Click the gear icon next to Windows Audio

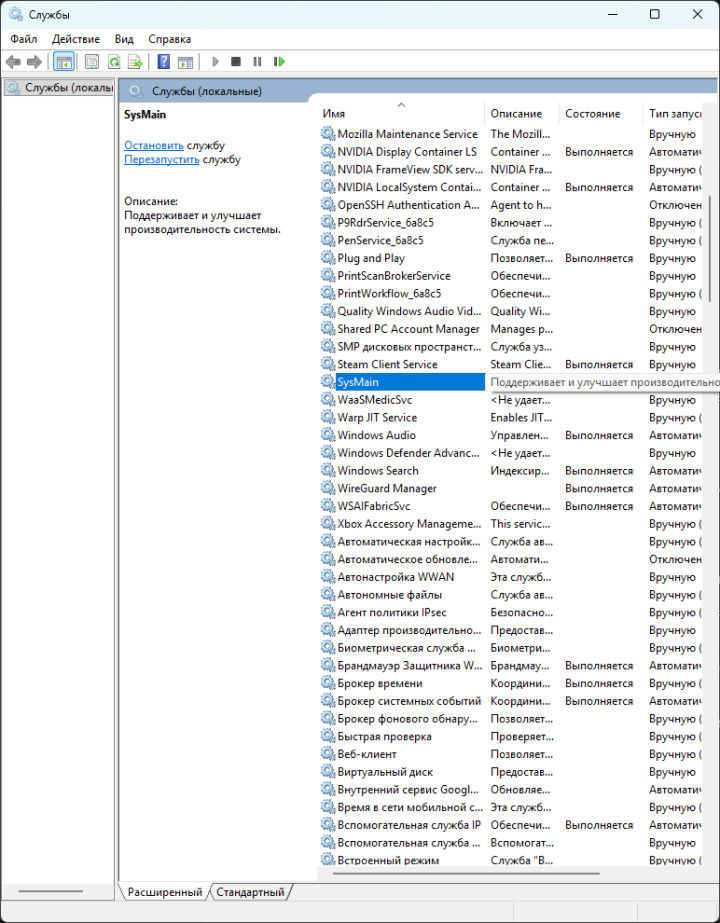(x=327, y=436)
